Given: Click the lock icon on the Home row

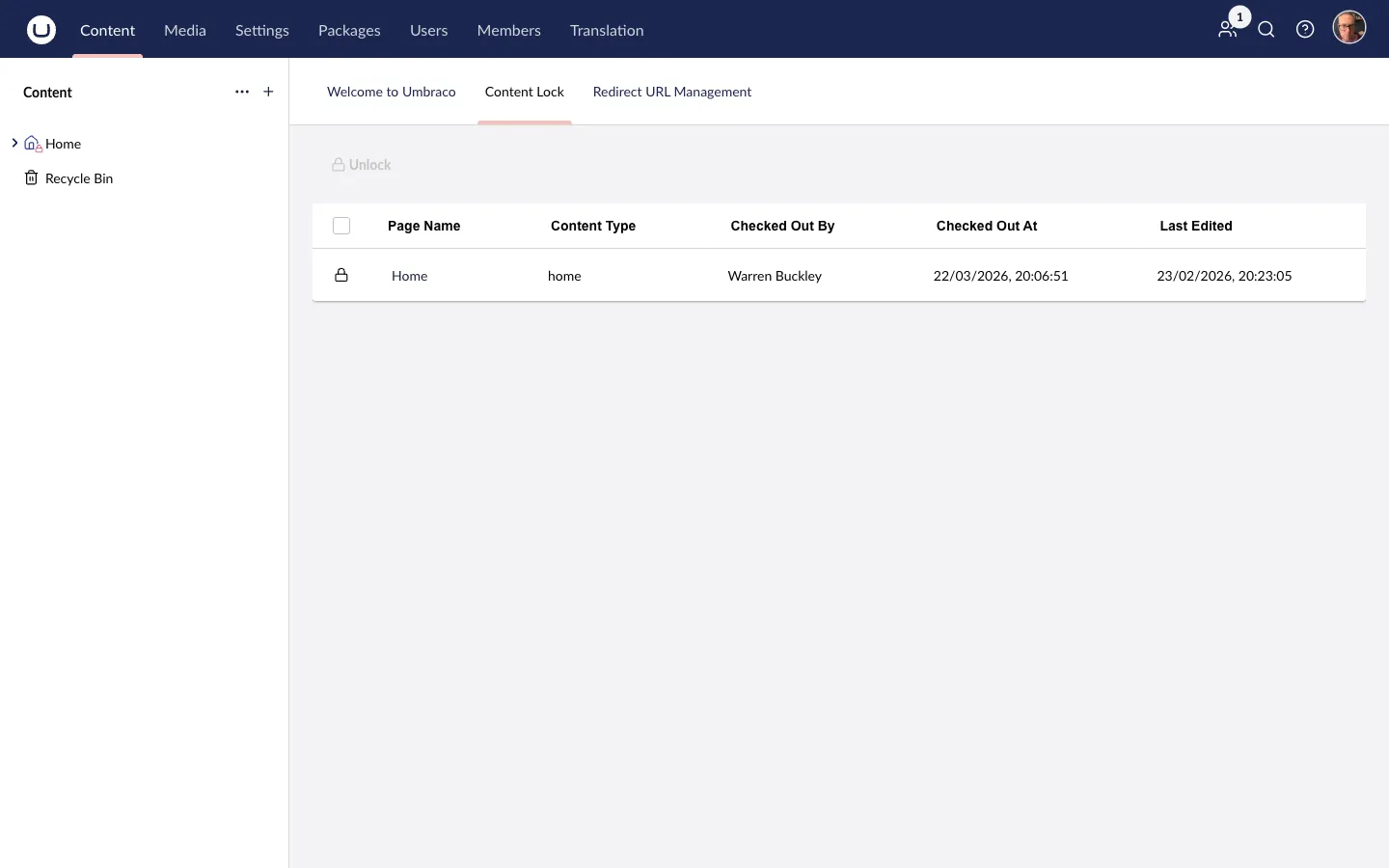Looking at the screenshot, I should pyautogui.click(x=341, y=275).
